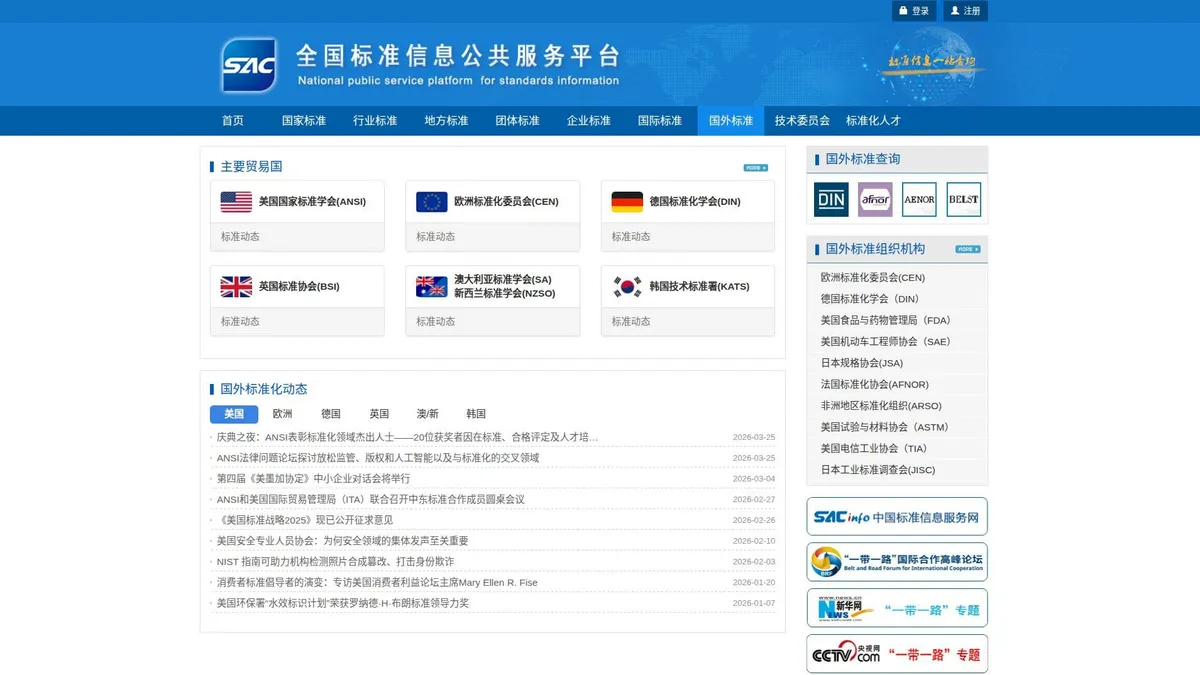Open sidebar link 美国机动车工程师协会（SAE）
Screen dimensions: 1200x675
pyautogui.click(x=886, y=342)
